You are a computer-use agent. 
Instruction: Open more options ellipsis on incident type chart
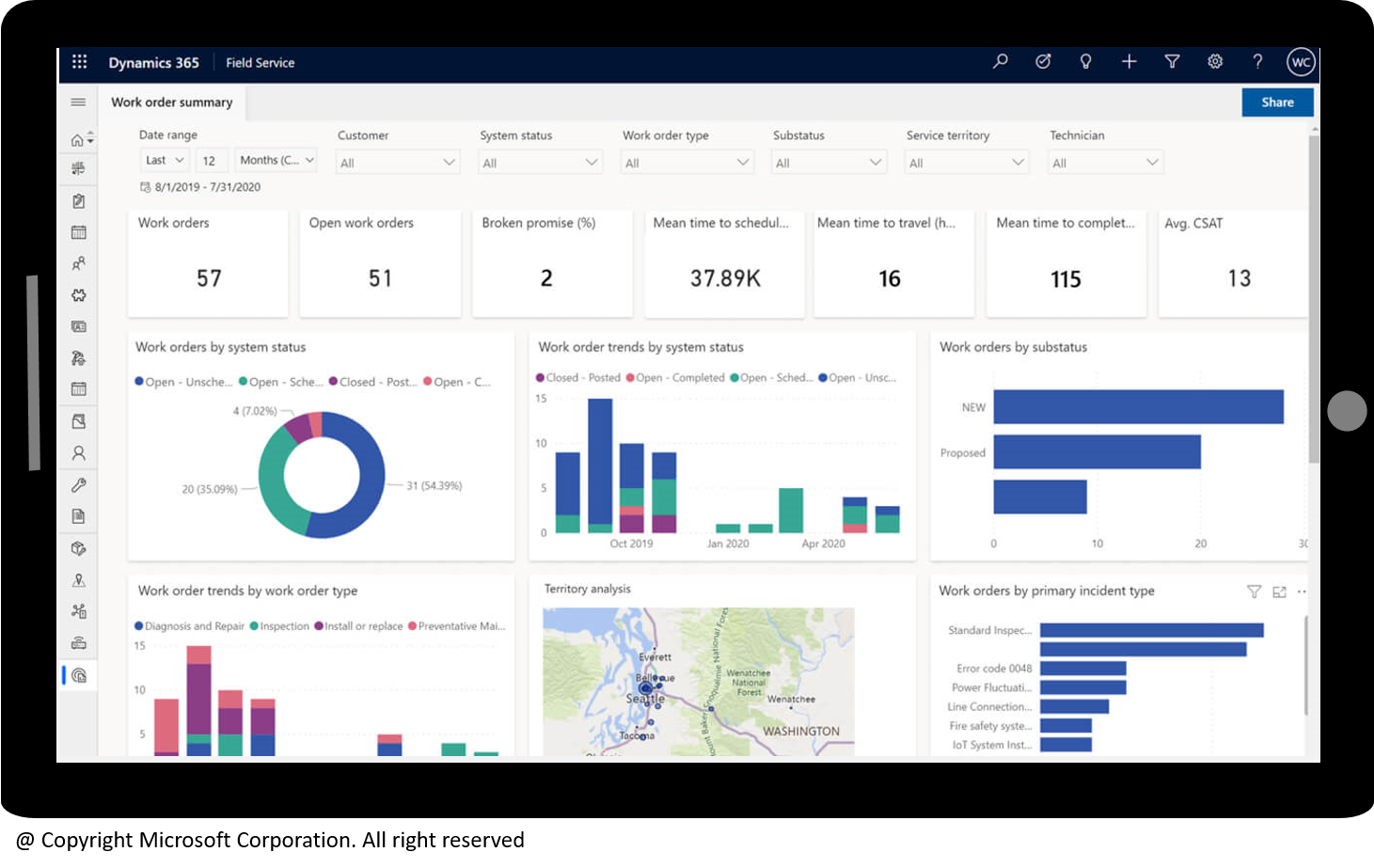pyautogui.click(x=1302, y=592)
